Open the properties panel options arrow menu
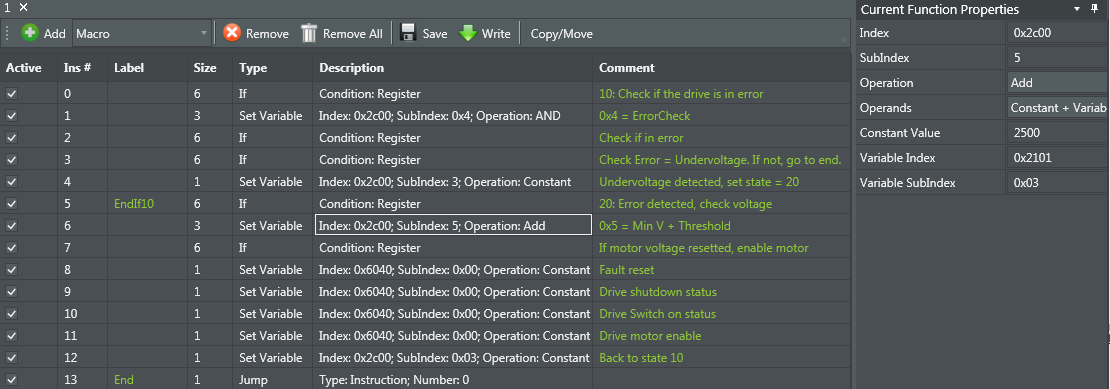 pos(1077,9)
